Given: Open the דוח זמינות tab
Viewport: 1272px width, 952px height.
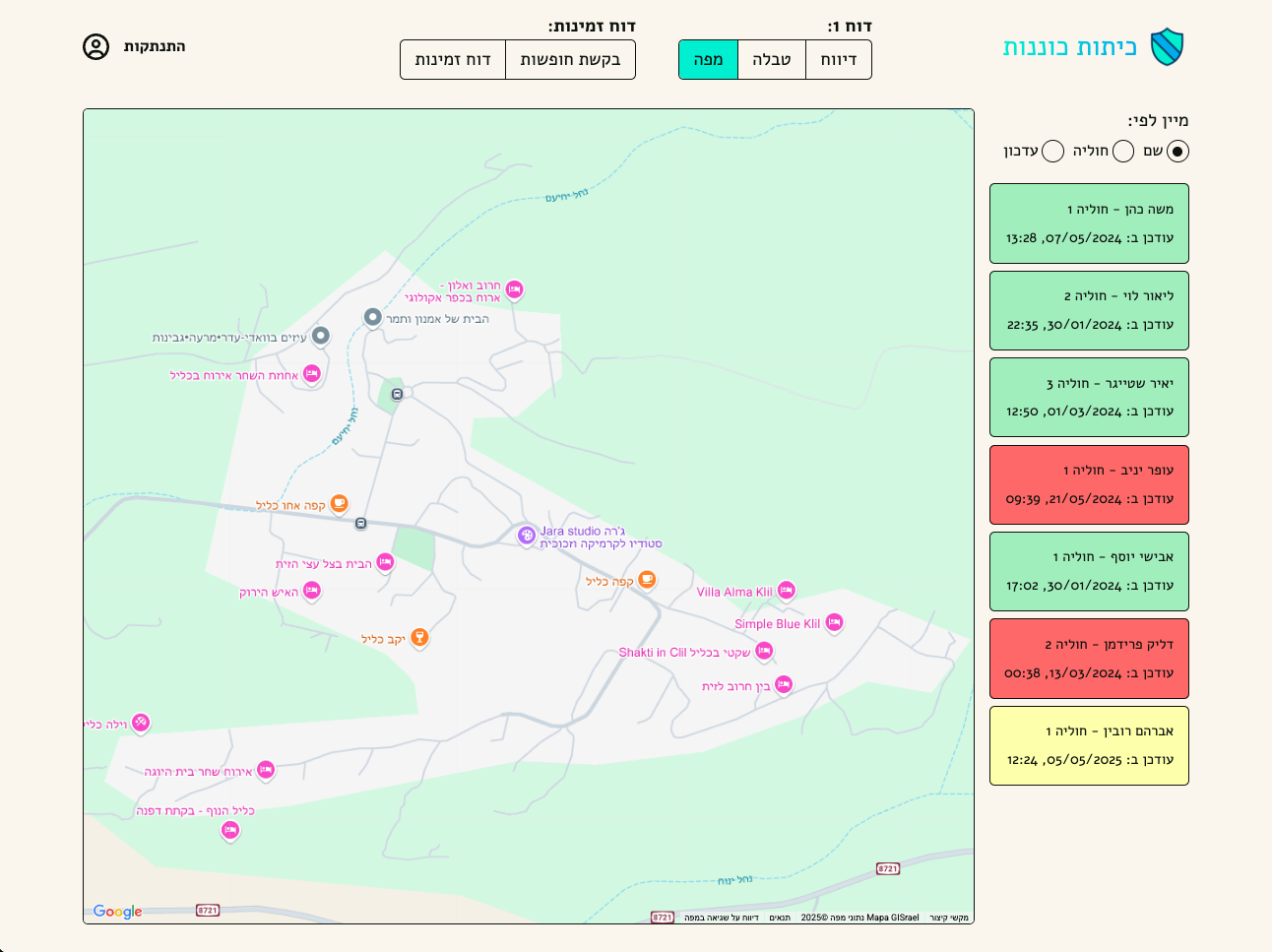Looking at the screenshot, I should point(453,59).
